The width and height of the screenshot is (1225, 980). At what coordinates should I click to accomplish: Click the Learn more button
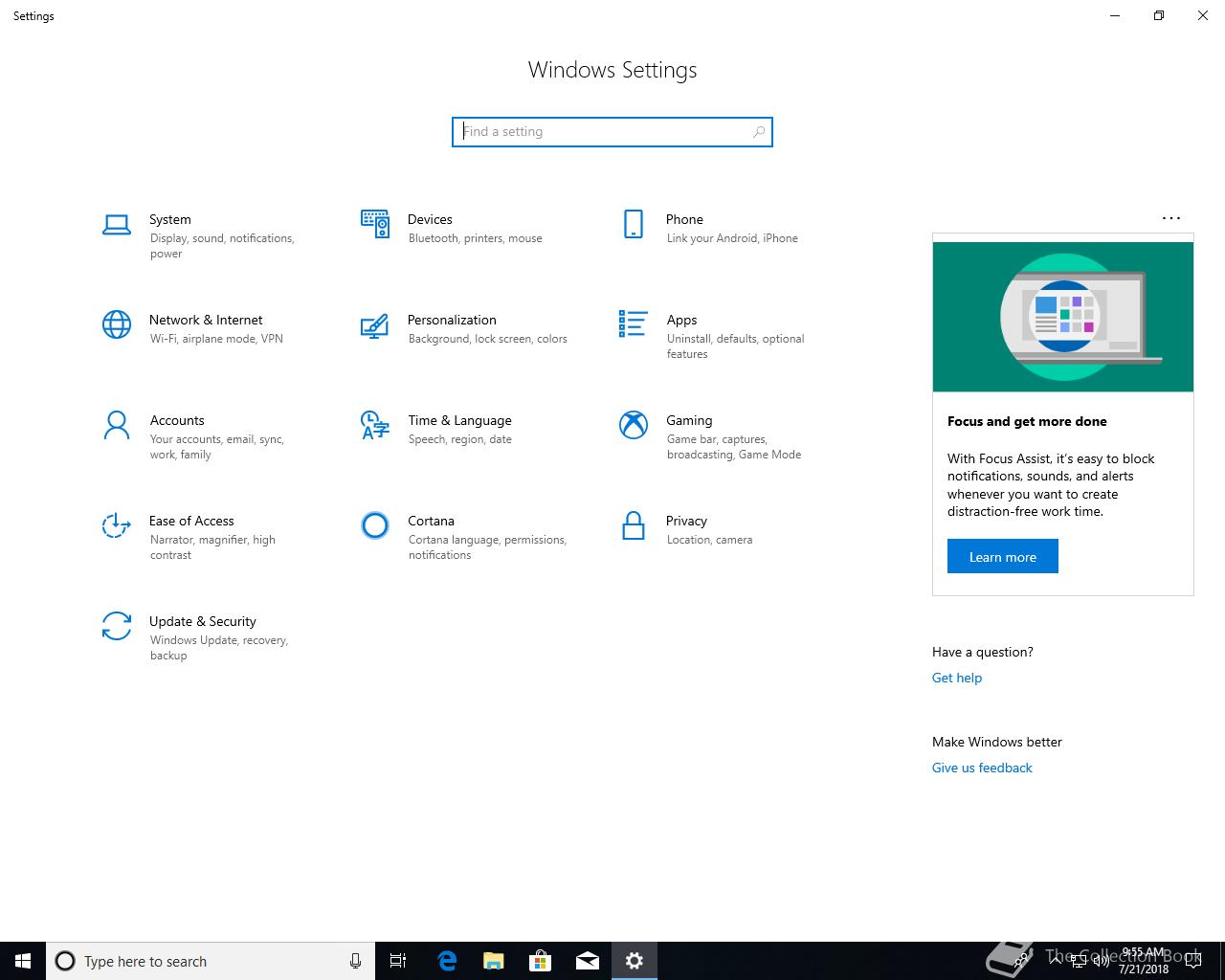click(1002, 557)
